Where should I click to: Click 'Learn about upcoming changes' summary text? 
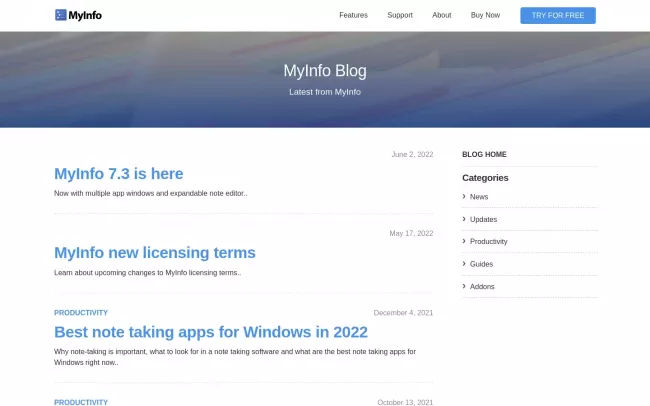pyautogui.click(x=148, y=273)
